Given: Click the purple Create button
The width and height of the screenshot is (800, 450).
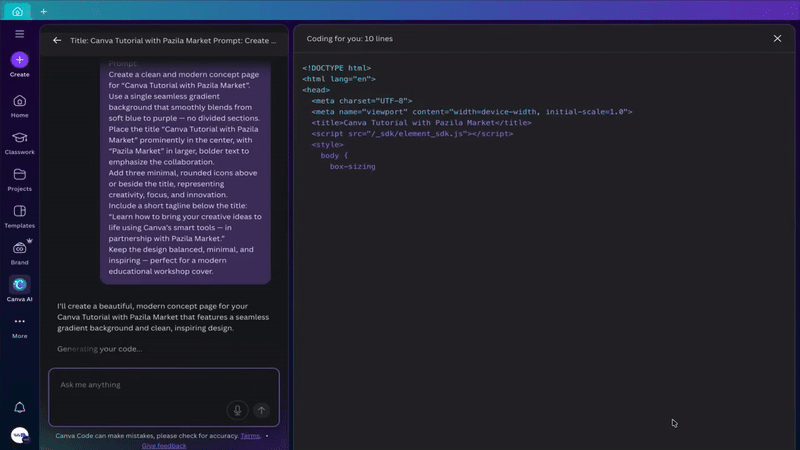Looking at the screenshot, I should pyautogui.click(x=19, y=60).
